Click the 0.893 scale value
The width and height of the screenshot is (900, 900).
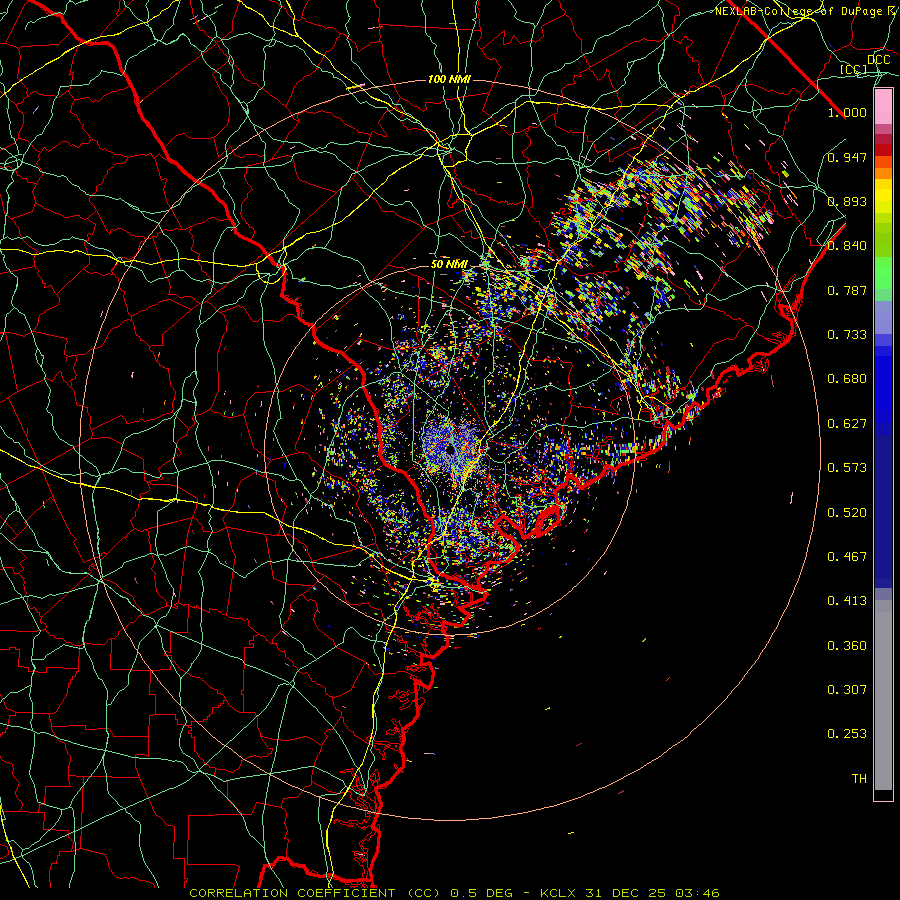point(847,201)
